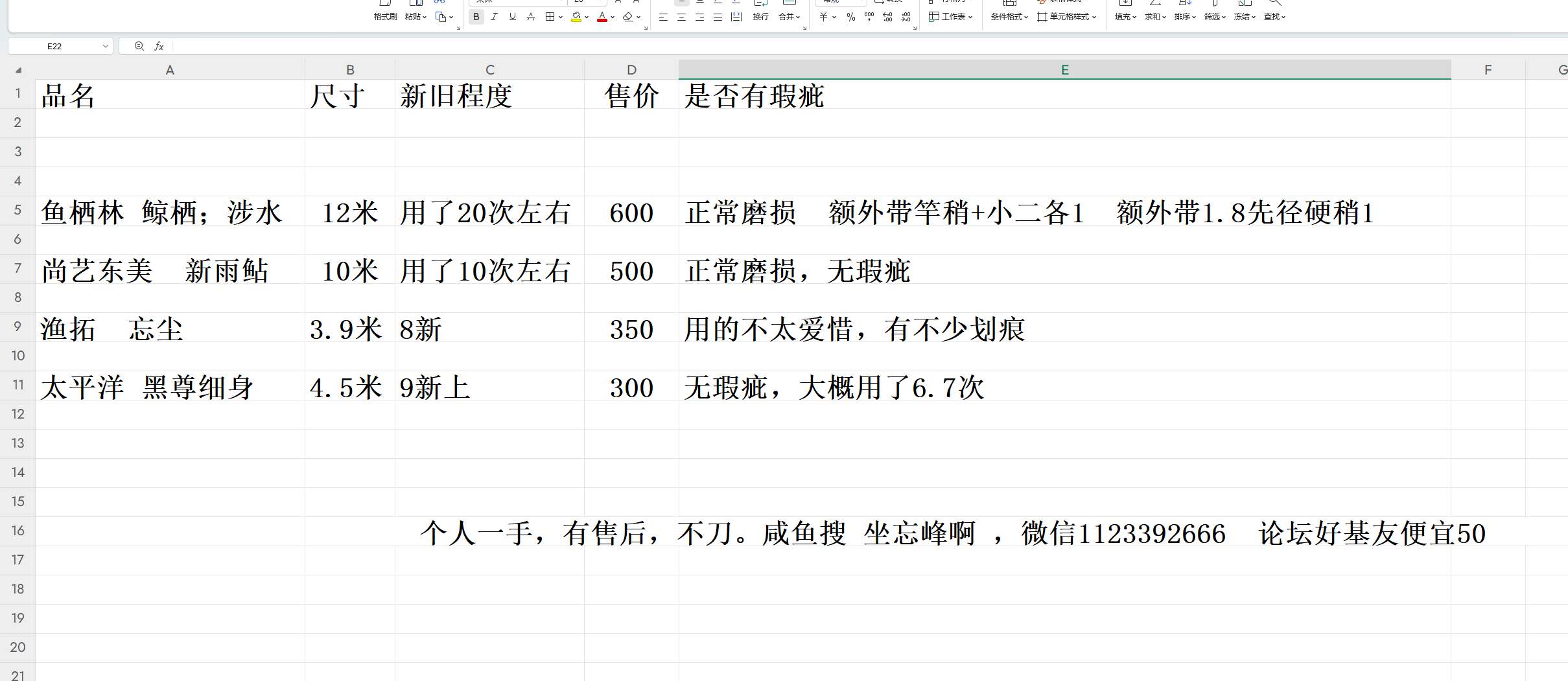
Task: Toggle Bold formatting button
Action: click(x=476, y=17)
